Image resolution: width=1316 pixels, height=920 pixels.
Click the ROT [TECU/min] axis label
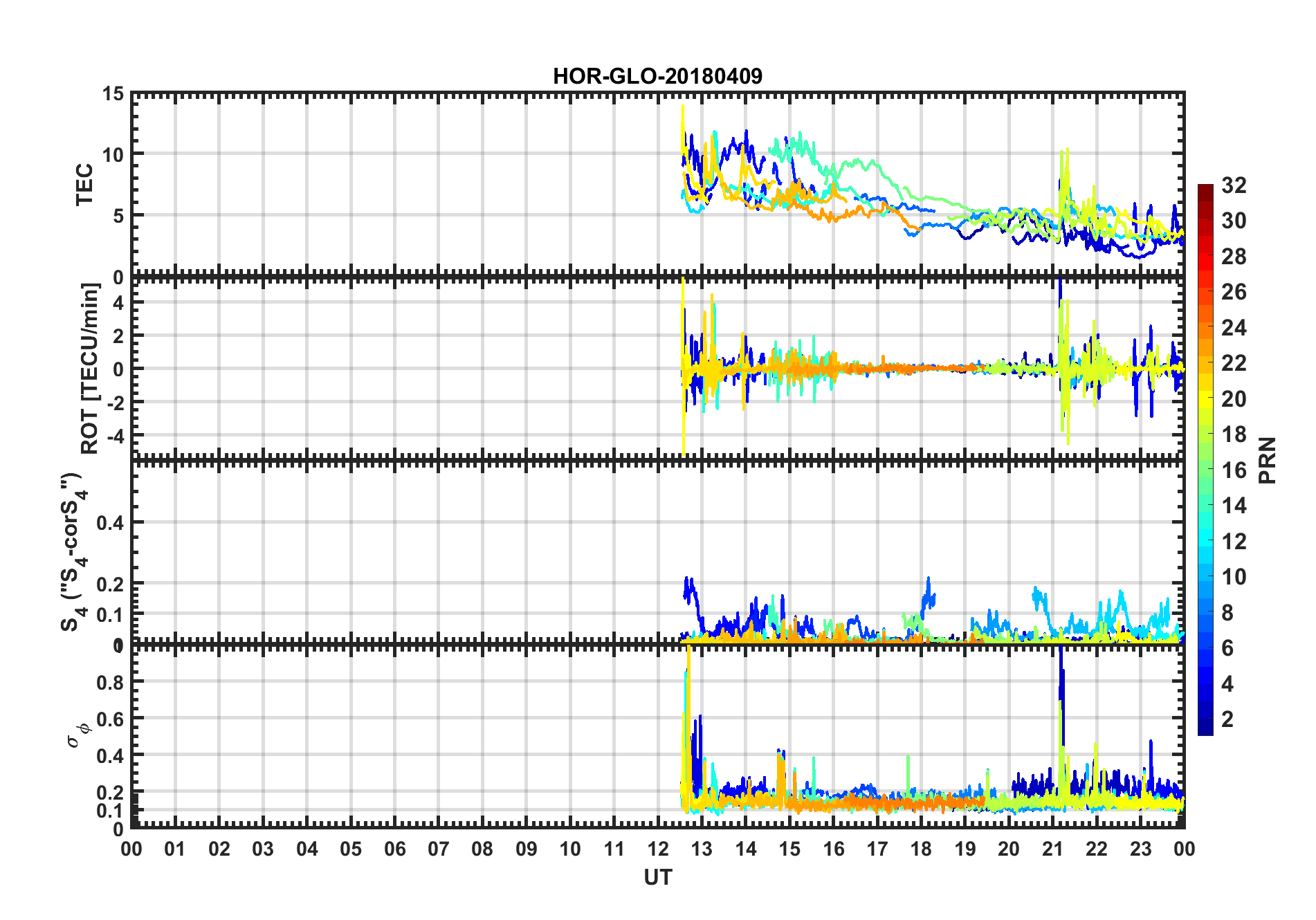[90, 369]
